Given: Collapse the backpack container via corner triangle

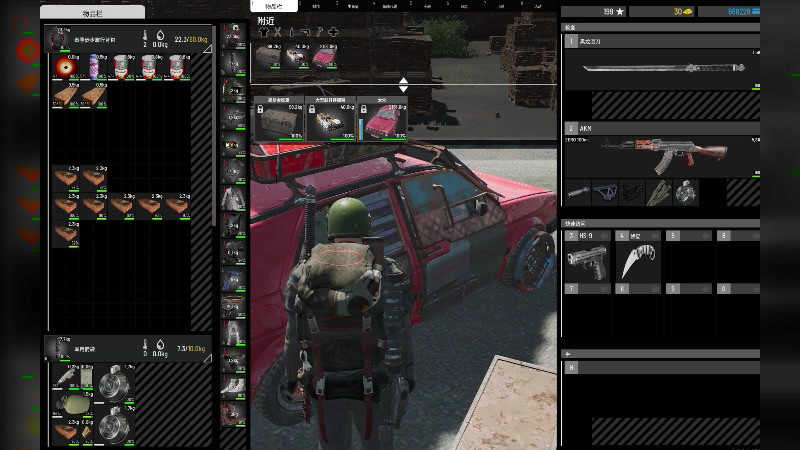Looking at the screenshot, I should pos(207,48).
